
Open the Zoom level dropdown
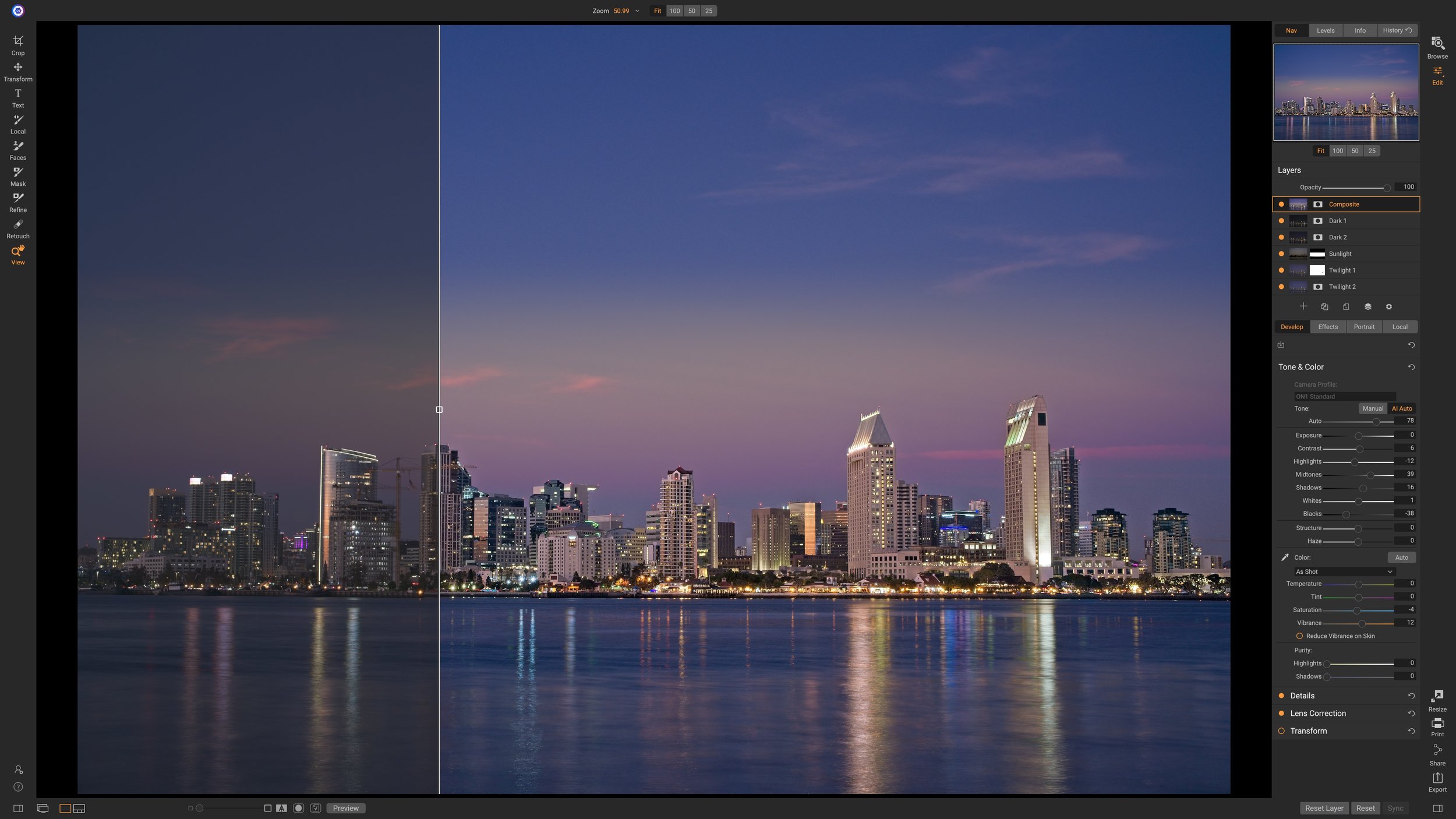(x=637, y=10)
